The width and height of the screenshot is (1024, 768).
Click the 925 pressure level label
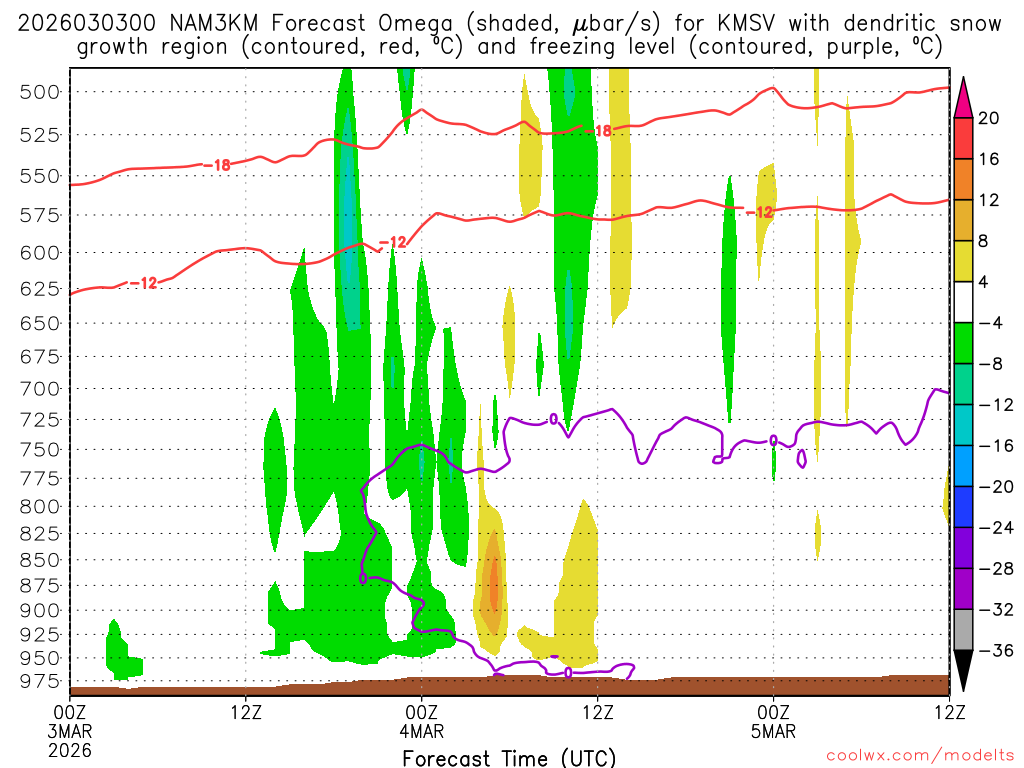pyautogui.click(x=40, y=635)
